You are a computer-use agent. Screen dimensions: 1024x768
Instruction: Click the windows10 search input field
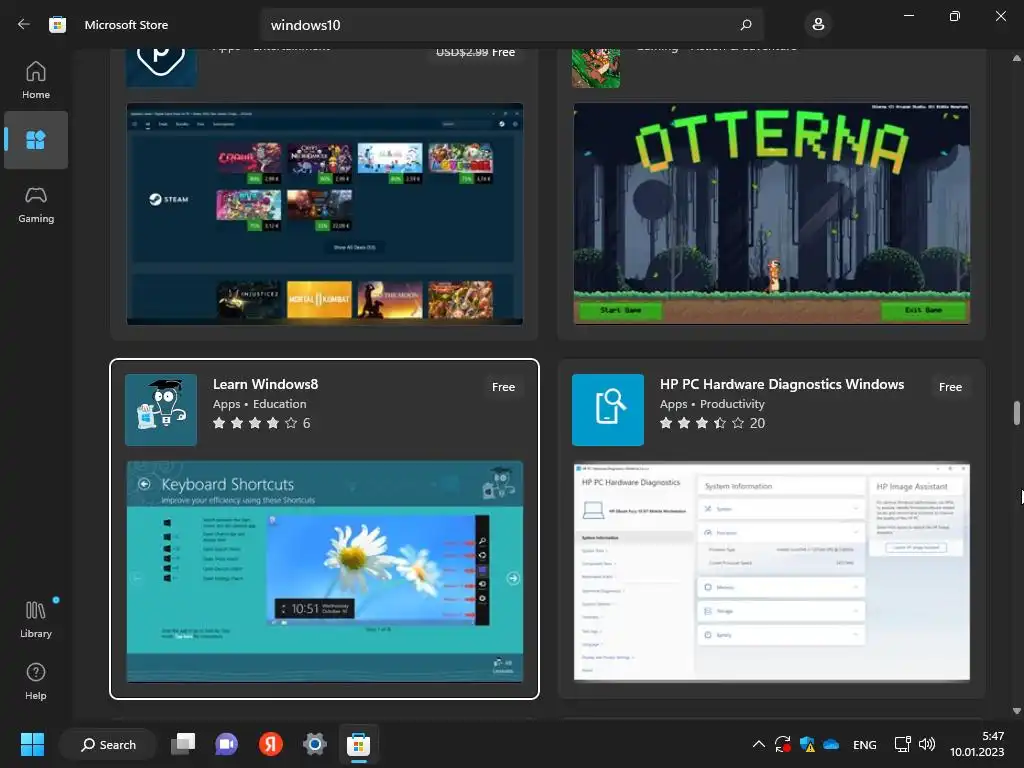[511, 25]
